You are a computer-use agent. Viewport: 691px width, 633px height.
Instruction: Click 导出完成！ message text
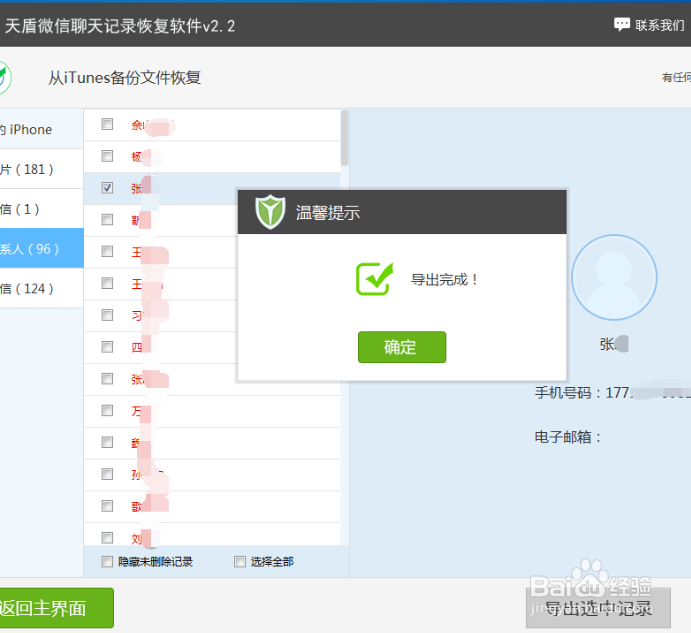tap(445, 279)
